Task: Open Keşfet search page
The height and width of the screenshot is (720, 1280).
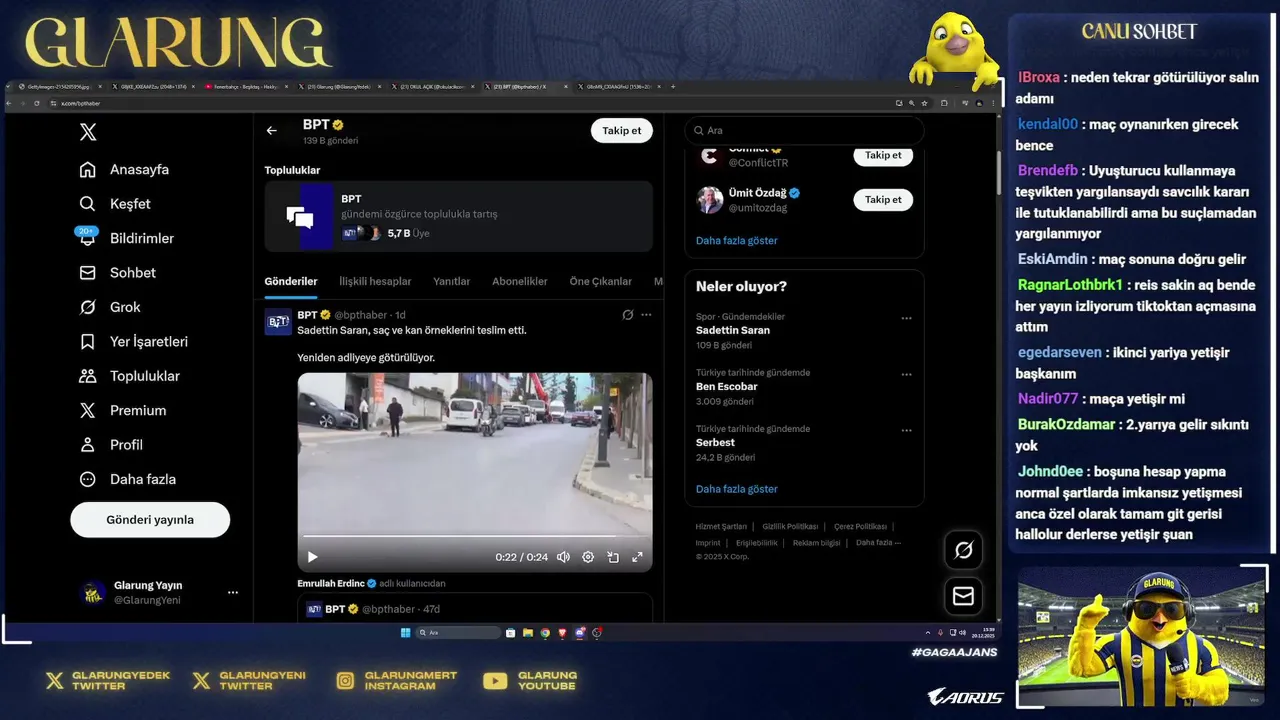Action: click(x=116, y=204)
